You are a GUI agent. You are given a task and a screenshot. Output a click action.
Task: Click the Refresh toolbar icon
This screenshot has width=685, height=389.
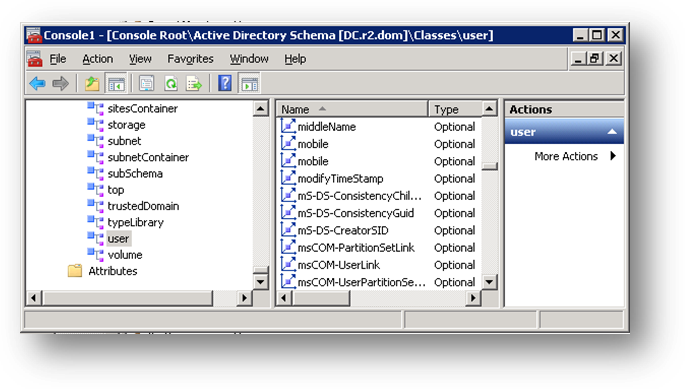click(x=171, y=83)
